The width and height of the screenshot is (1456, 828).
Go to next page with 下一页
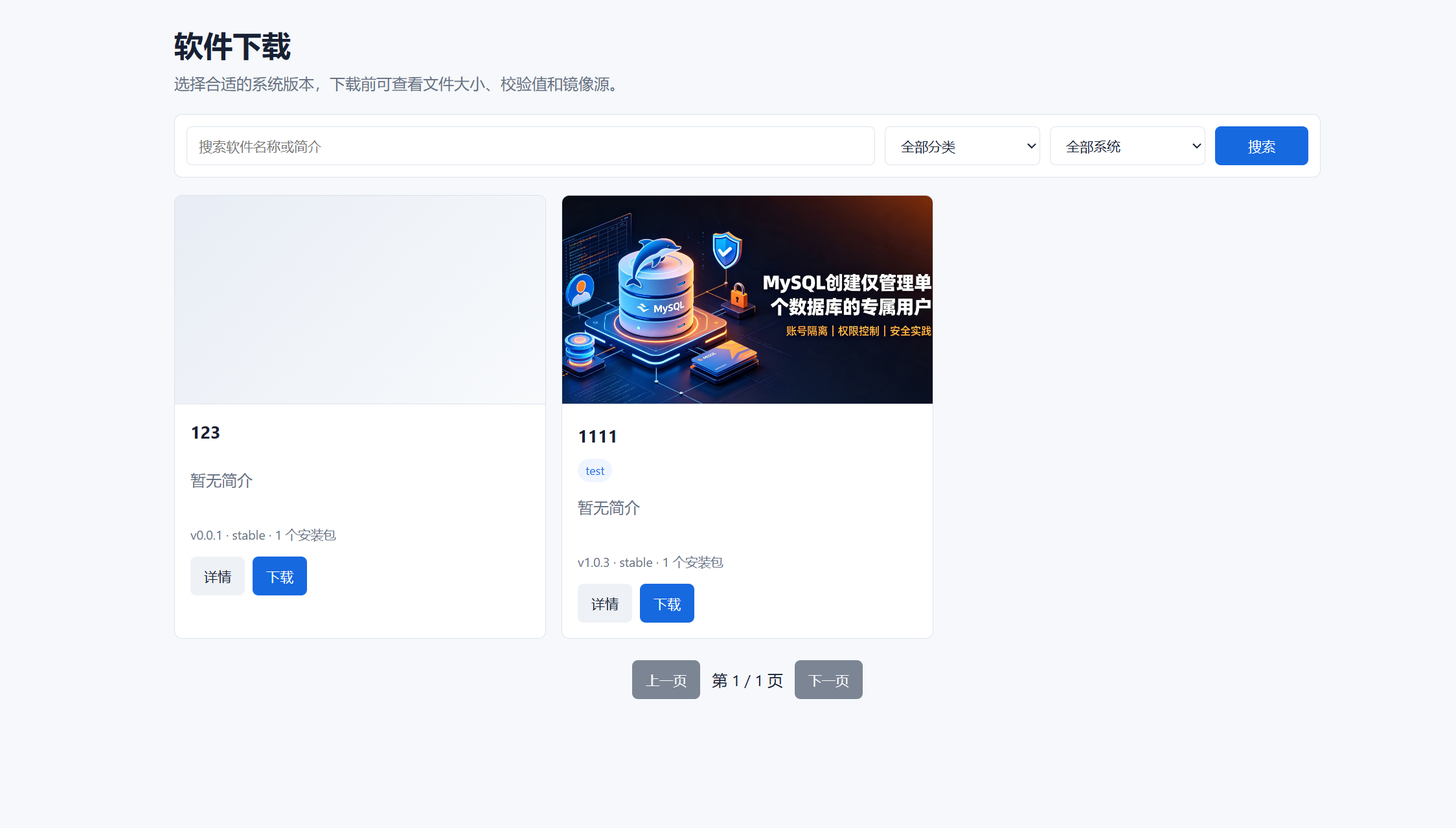pyautogui.click(x=828, y=680)
